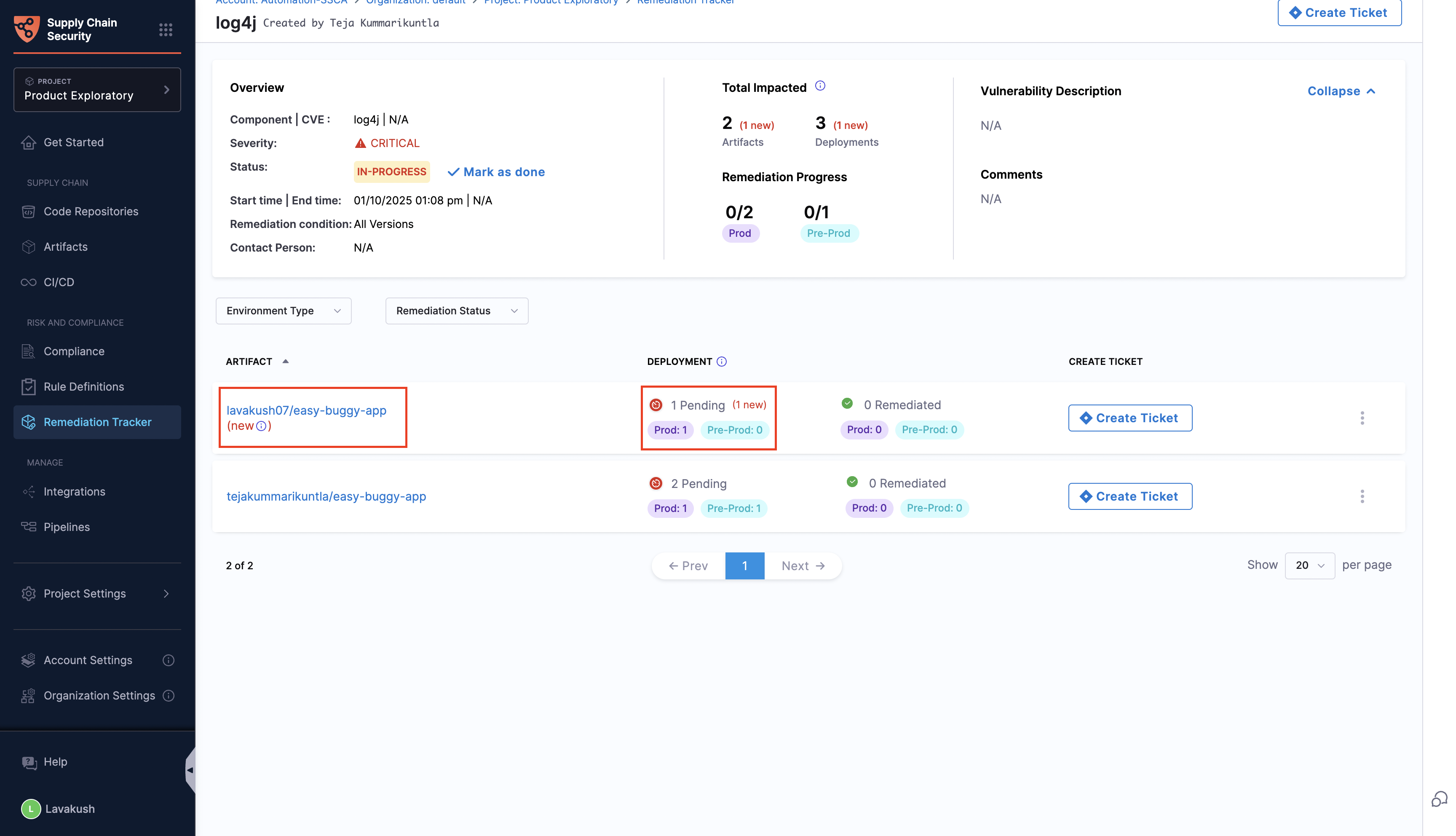Click the Account Settings info icon

(168, 660)
